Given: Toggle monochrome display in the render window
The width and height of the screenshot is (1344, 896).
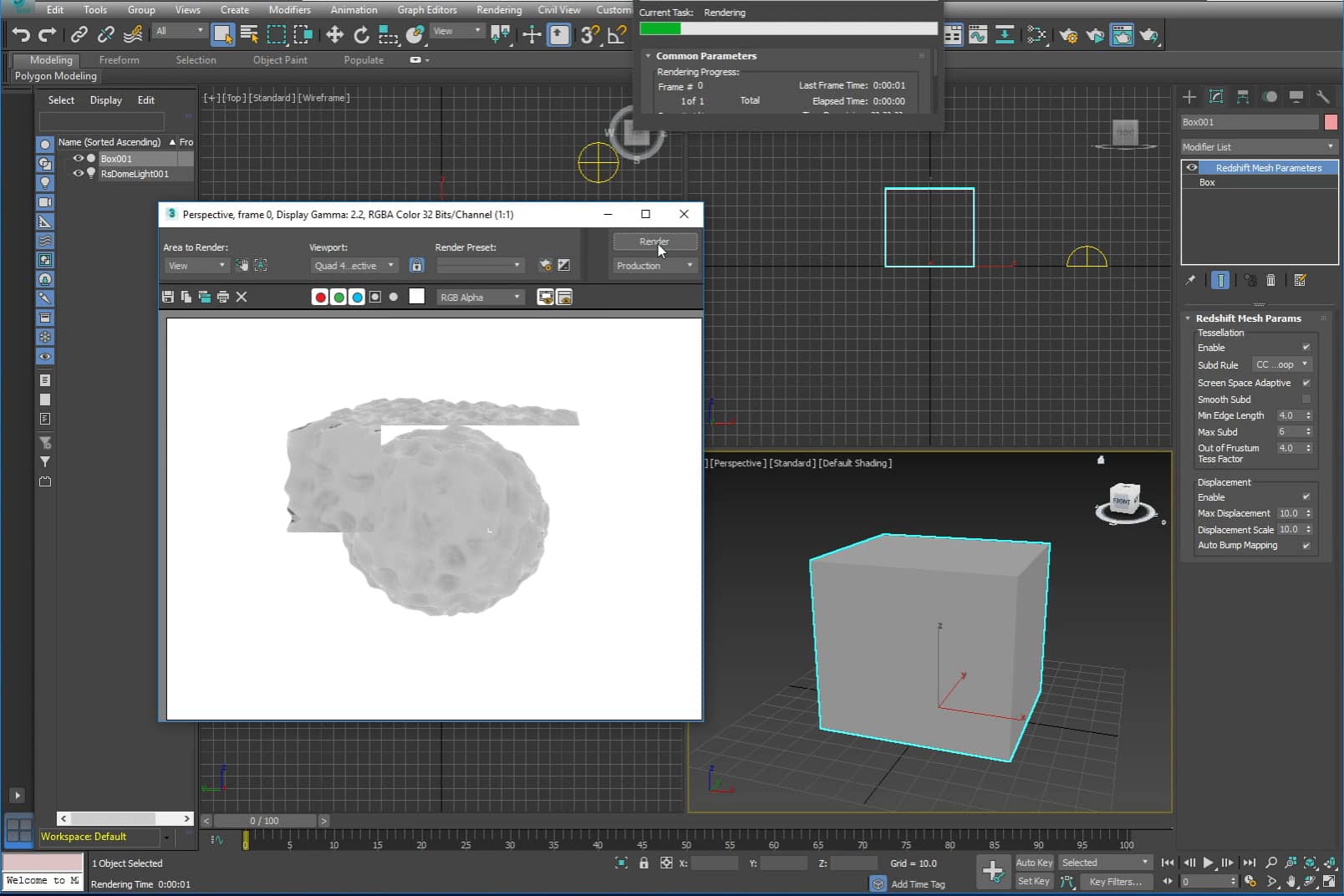Looking at the screenshot, I should 393,297.
